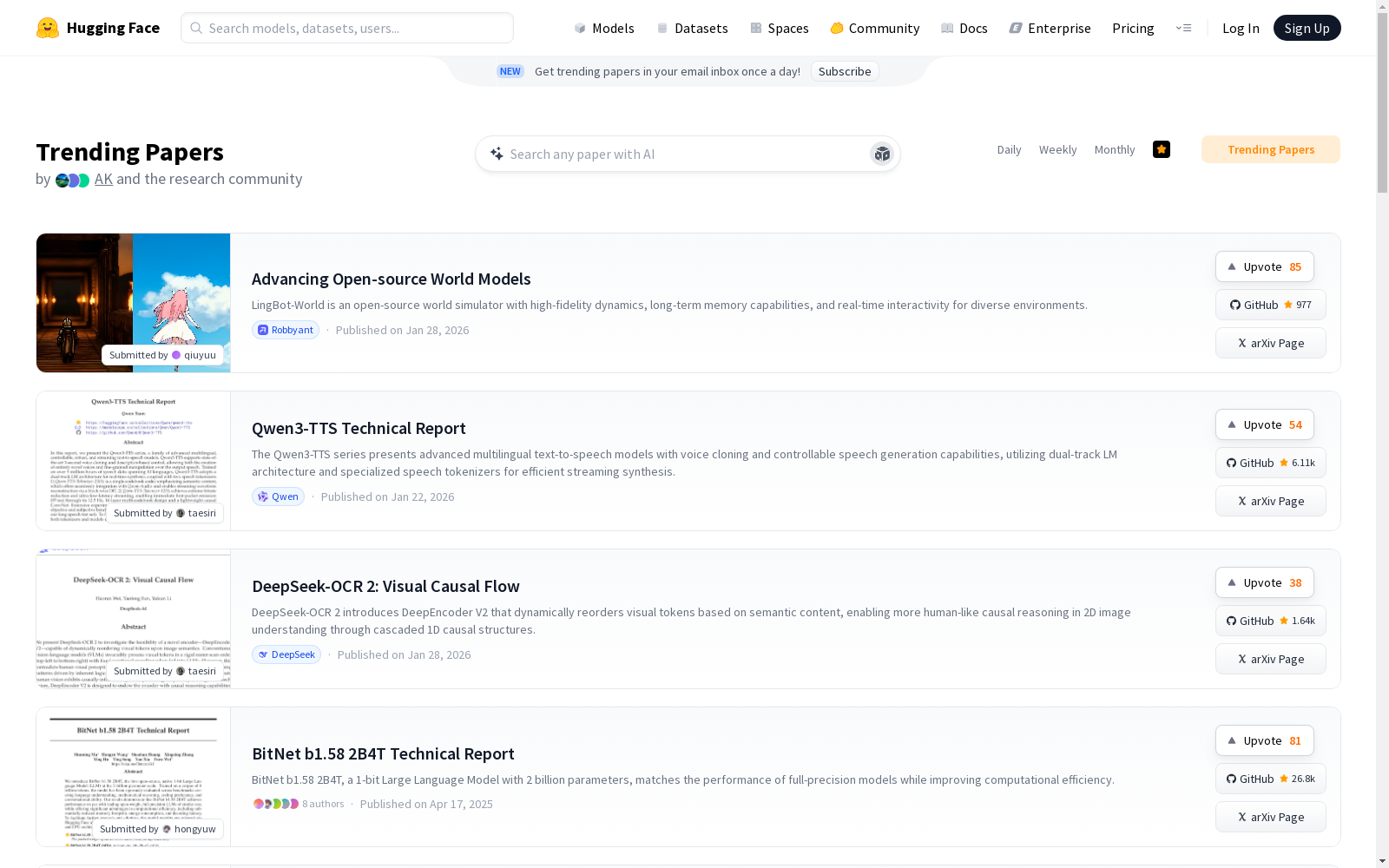Open the DeepSeek organization tag
Image resolution: width=1389 pixels, height=868 pixels.
point(286,654)
